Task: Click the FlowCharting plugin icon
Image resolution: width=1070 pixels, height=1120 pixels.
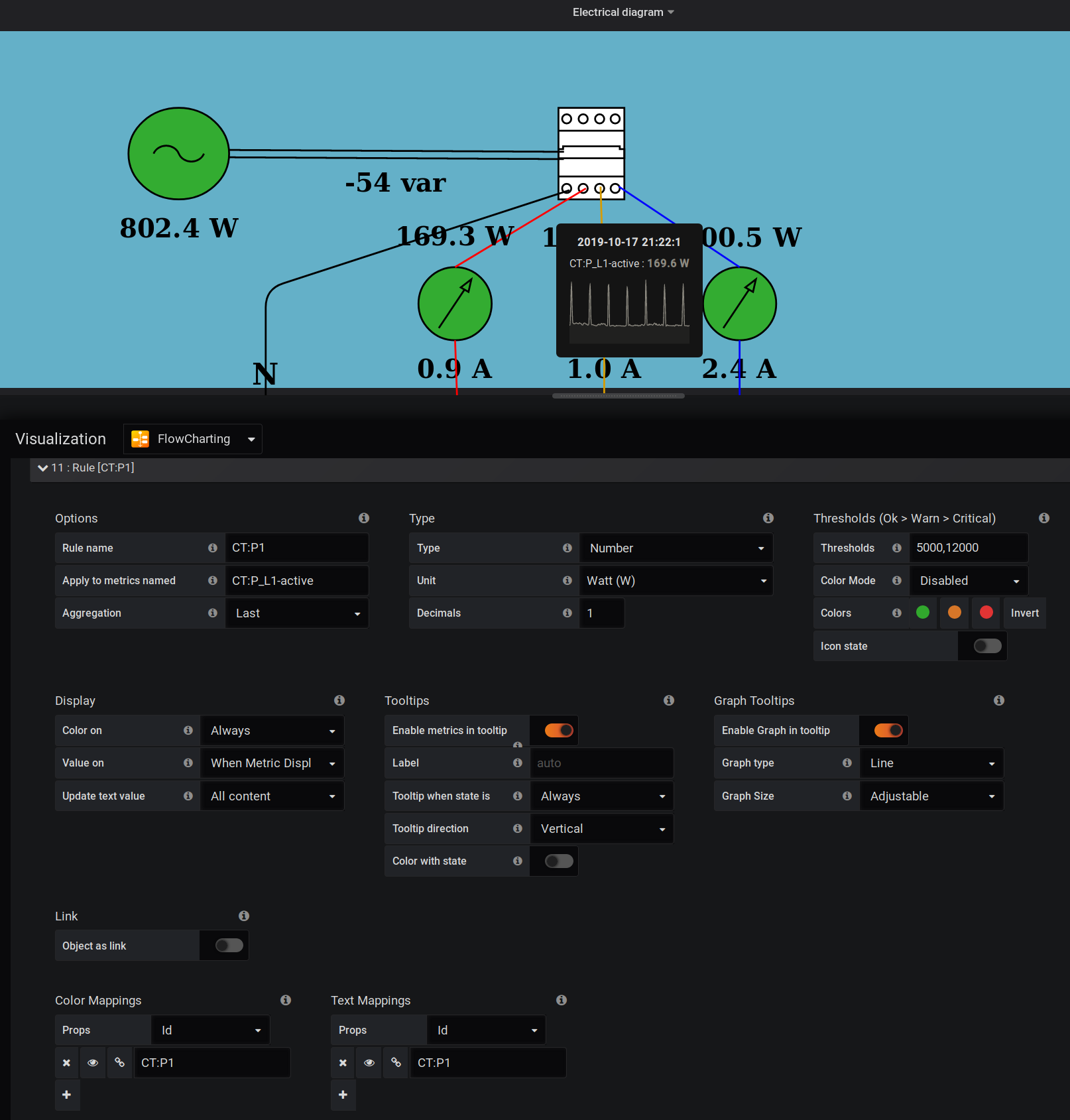Action: (x=139, y=438)
